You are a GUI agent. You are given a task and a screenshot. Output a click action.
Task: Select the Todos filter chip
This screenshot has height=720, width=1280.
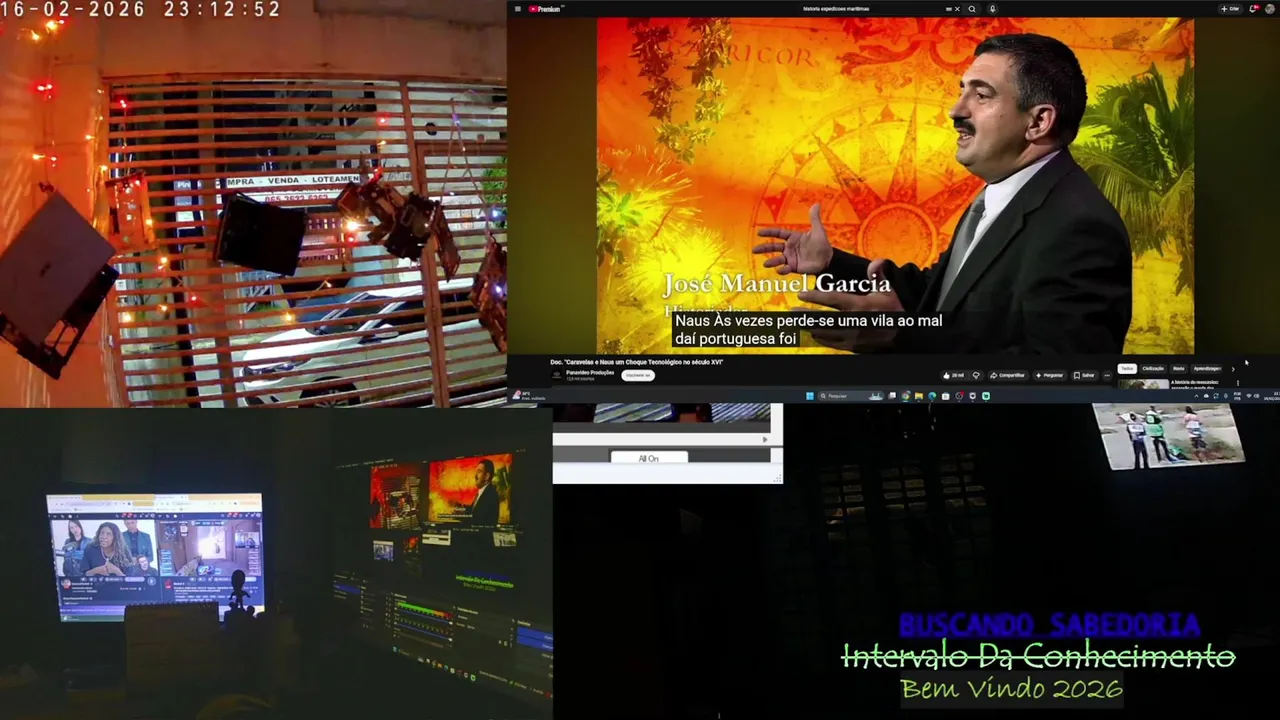tap(1127, 368)
